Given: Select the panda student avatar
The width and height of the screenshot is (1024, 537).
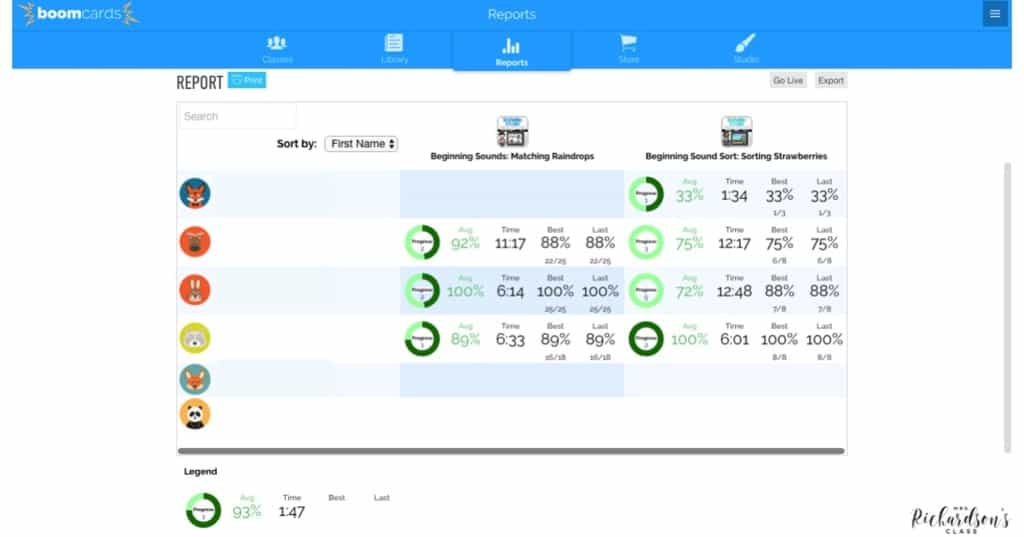Looking at the screenshot, I should [195, 414].
